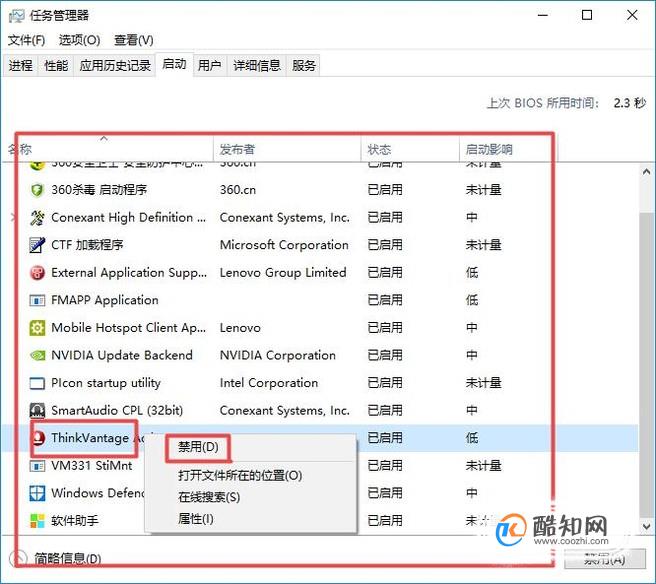Select the 启动 tab
656x584 pixels.
point(174,64)
